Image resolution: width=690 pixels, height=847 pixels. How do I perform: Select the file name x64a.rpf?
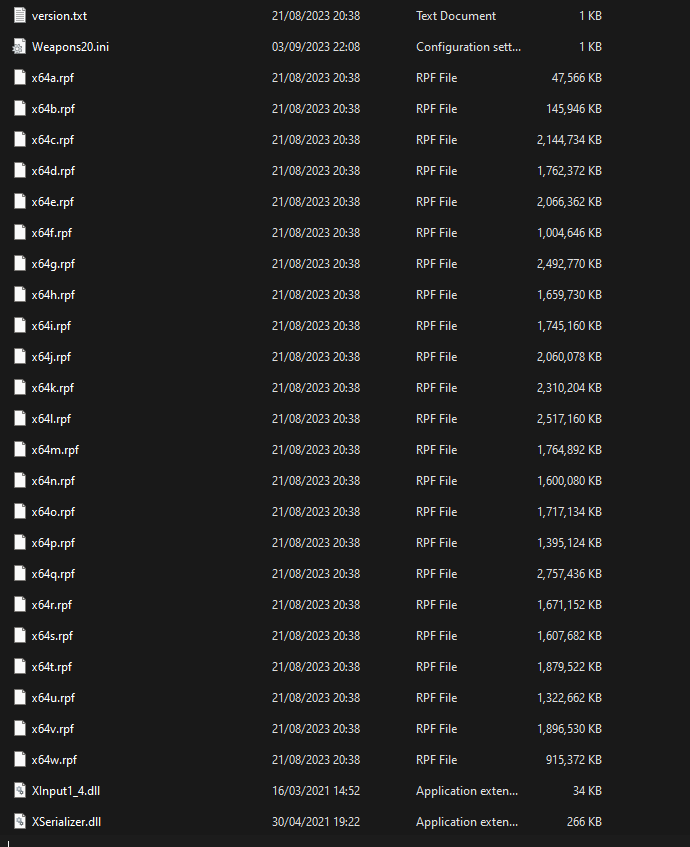pyautogui.click(x=53, y=78)
